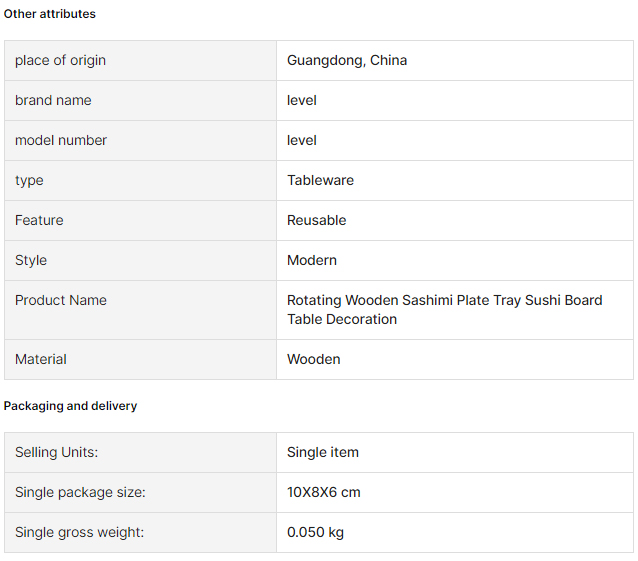
Task: Select the 'brand name' label
Action: pyautogui.click(x=53, y=100)
